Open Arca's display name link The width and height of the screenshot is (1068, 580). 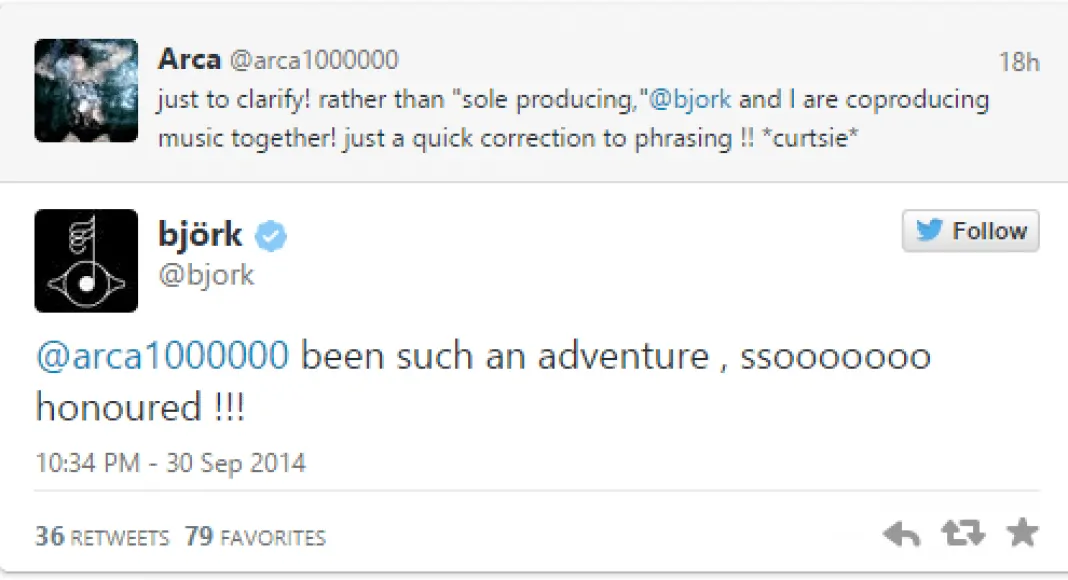[x=189, y=59]
